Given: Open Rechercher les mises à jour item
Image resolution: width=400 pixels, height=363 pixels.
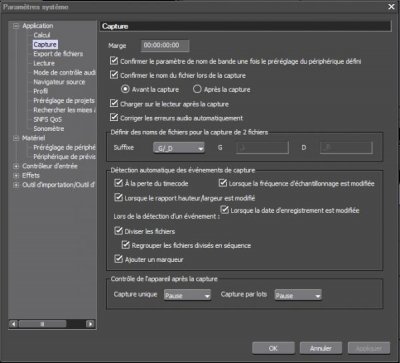Looking at the screenshot, I should click(64, 110).
